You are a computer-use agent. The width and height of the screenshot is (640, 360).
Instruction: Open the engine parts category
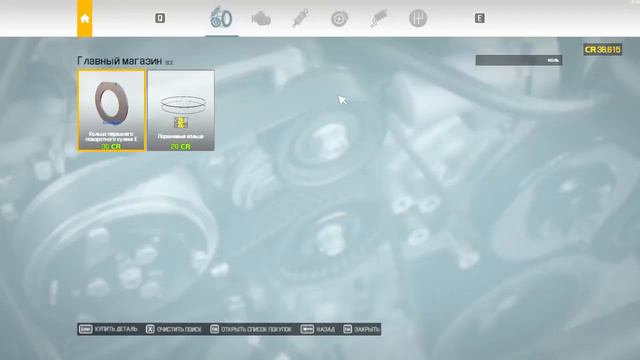pyautogui.click(x=261, y=18)
